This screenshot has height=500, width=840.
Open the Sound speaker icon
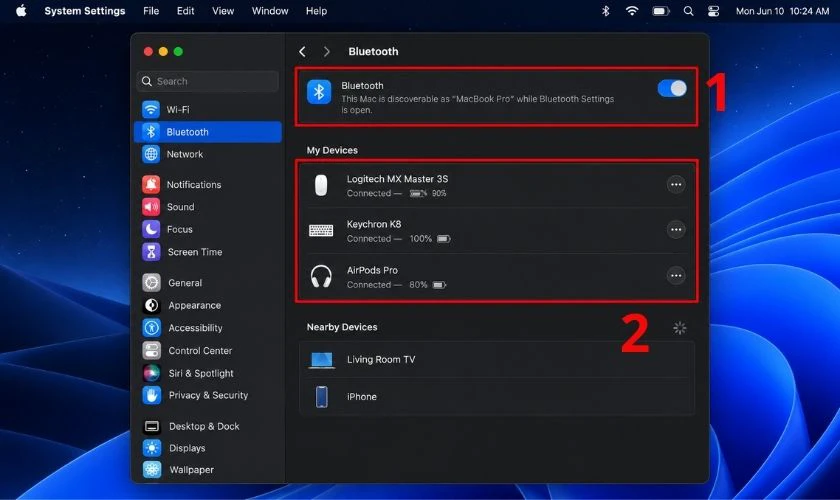pos(151,207)
